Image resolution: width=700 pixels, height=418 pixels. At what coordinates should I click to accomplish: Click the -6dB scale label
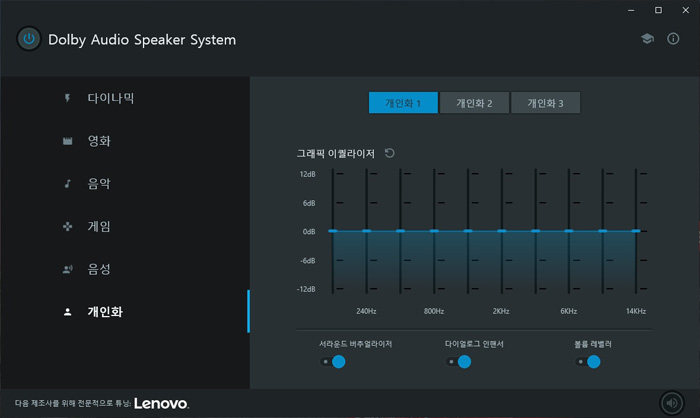[308, 261]
